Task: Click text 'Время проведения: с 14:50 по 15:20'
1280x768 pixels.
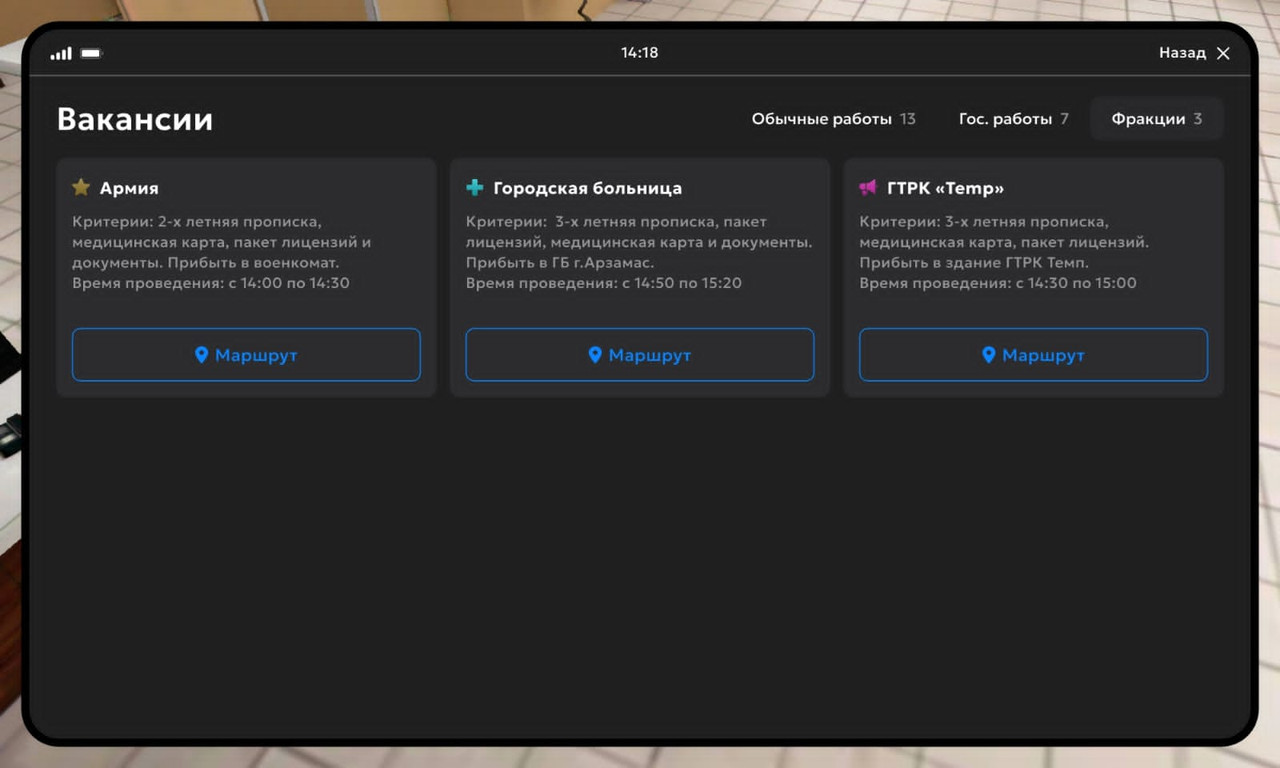Action: [x=604, y=283]
